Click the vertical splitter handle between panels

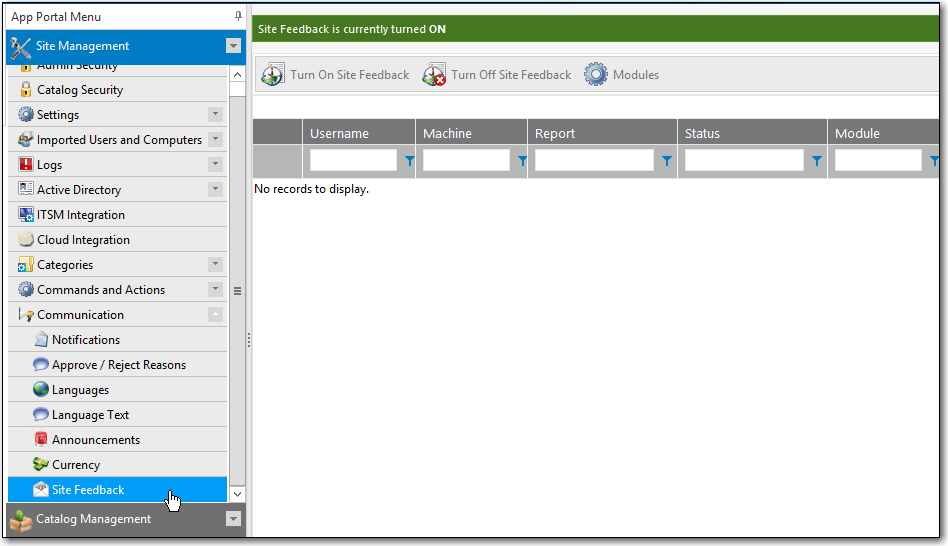[249, 340]
